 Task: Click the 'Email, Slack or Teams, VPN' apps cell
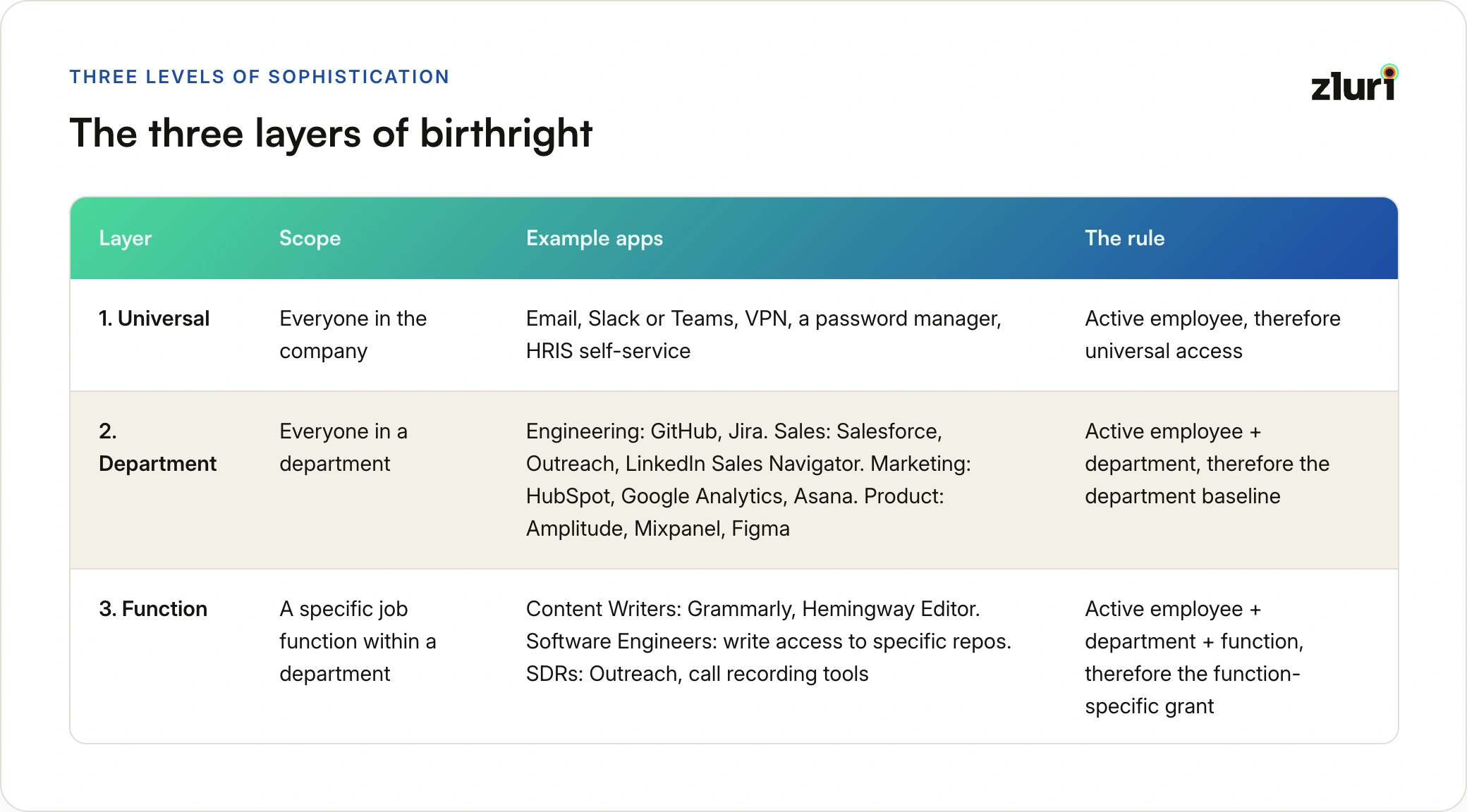point(763,335)
